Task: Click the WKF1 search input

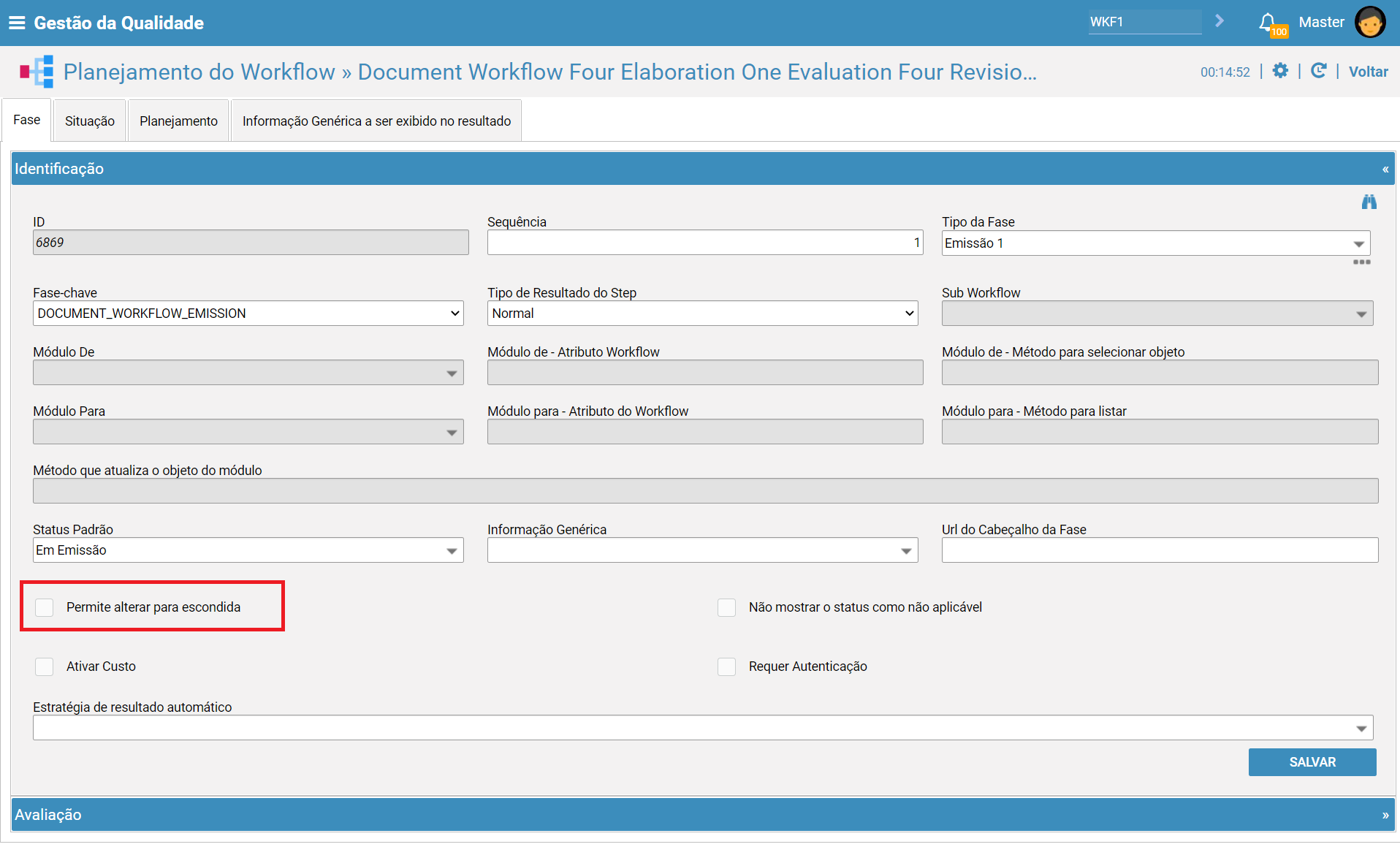Action: point(1144,22)
